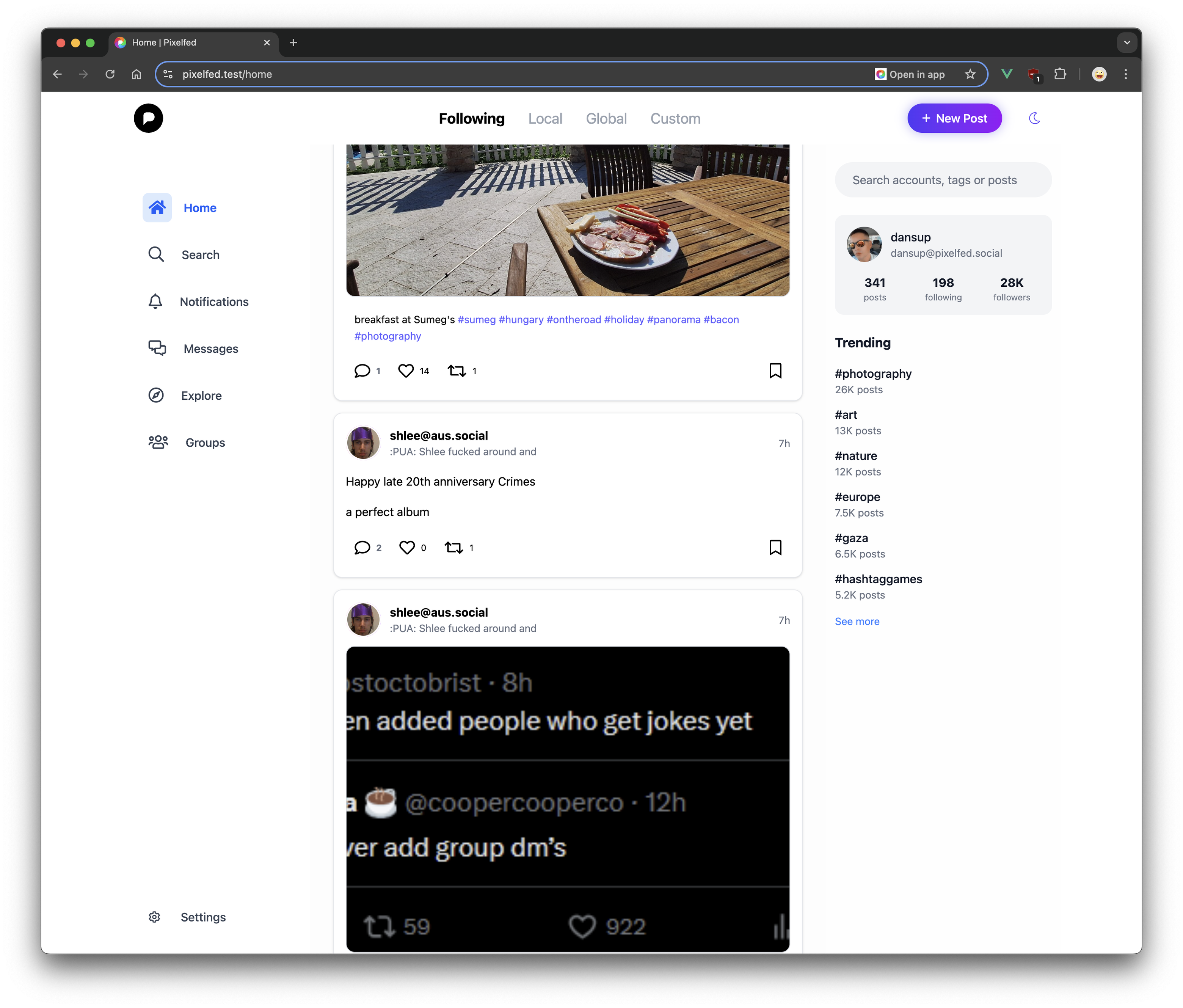The image size is (1183, 1008).
Task: Open the 7h timestamp on the anniversary post
Action: (783, 443)
